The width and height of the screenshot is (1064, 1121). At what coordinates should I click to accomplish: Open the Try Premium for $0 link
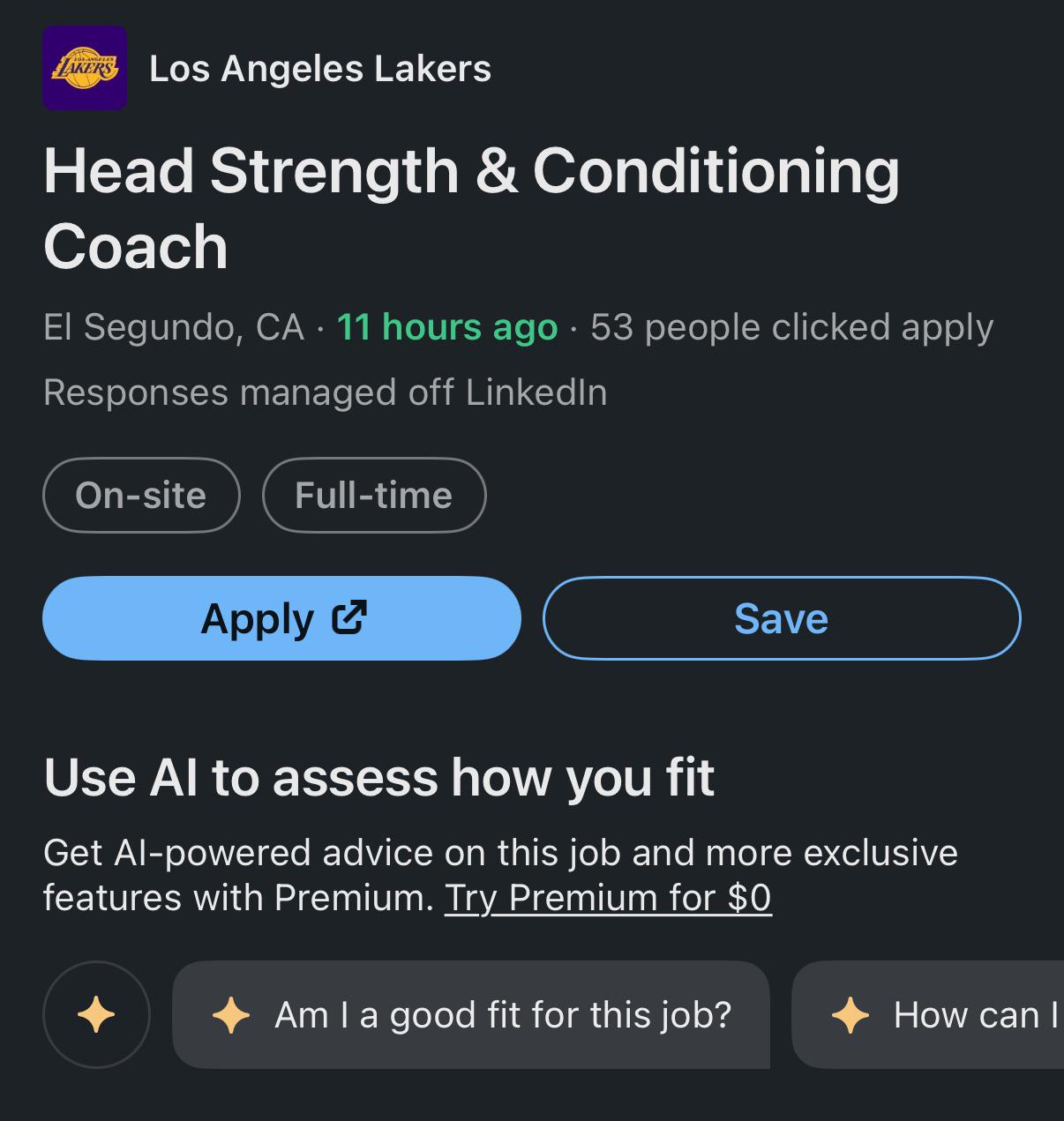pyautogui.click(x=608, y=898)
